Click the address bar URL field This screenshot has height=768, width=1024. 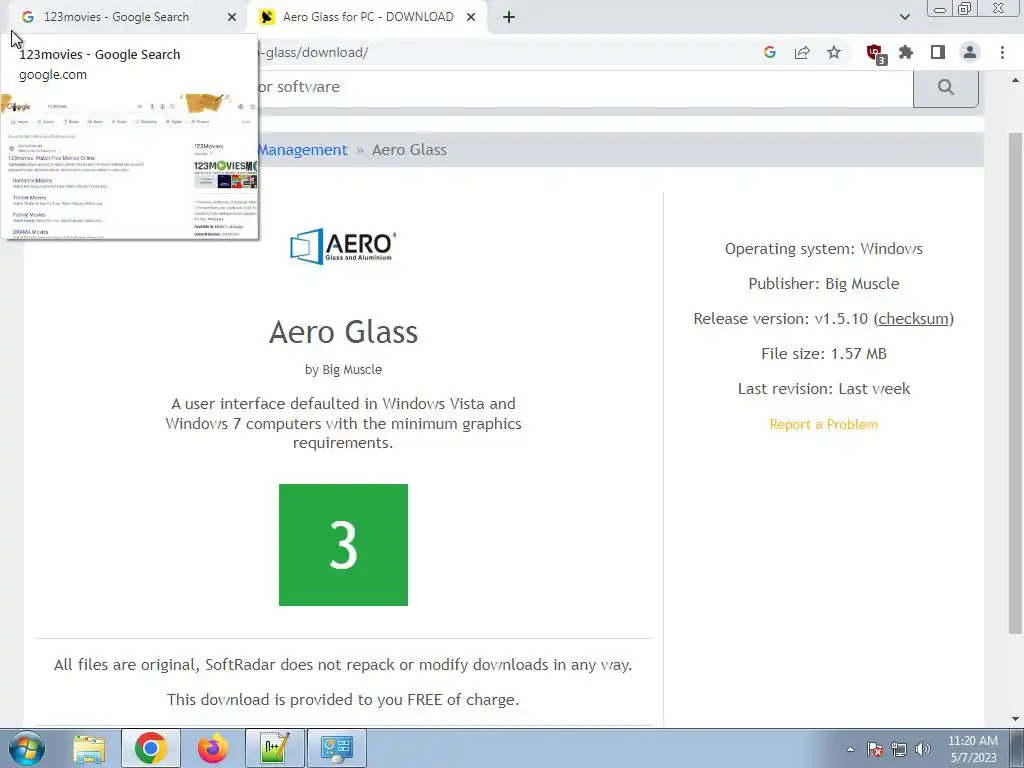point(503,52)
